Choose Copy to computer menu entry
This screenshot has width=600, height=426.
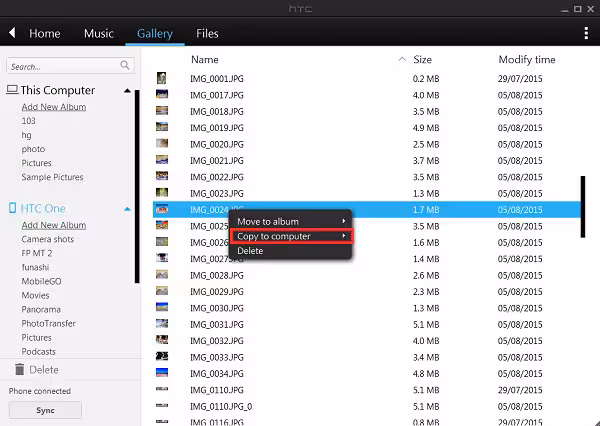coord(290,236)
